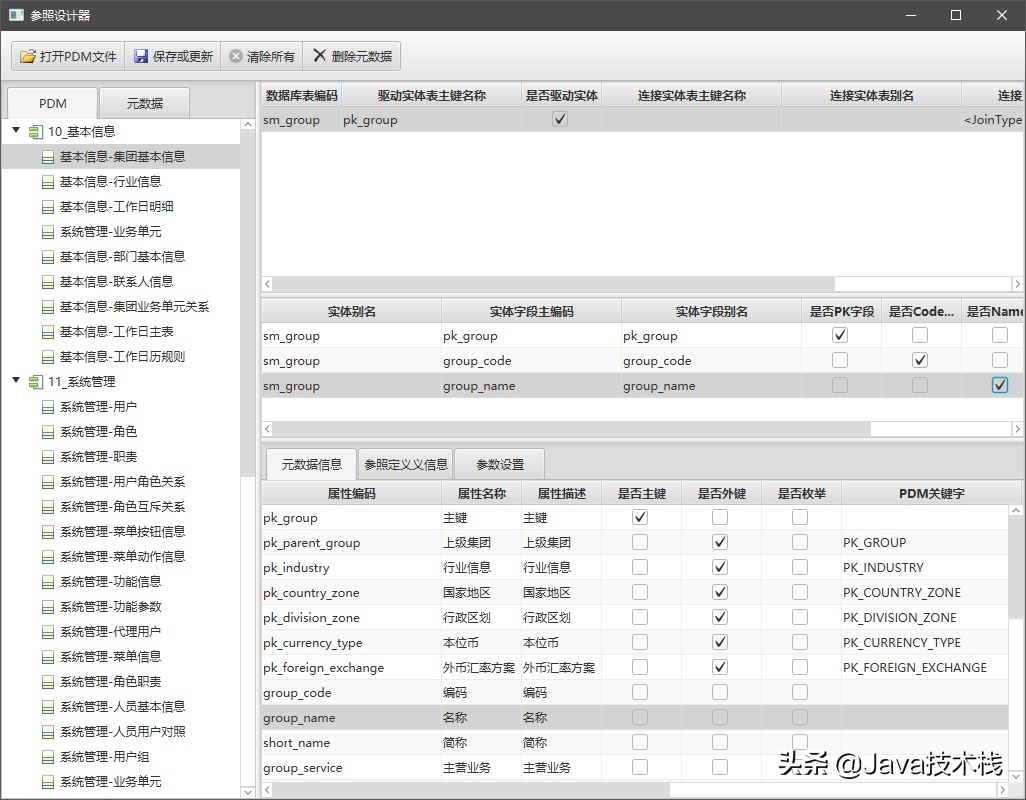Toggle 是否PK字段 checkbox for pk_group field

coord(840,335)
